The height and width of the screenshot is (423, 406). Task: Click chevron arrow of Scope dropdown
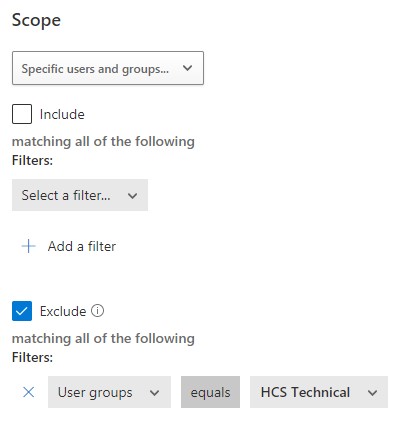coord(188,68)
